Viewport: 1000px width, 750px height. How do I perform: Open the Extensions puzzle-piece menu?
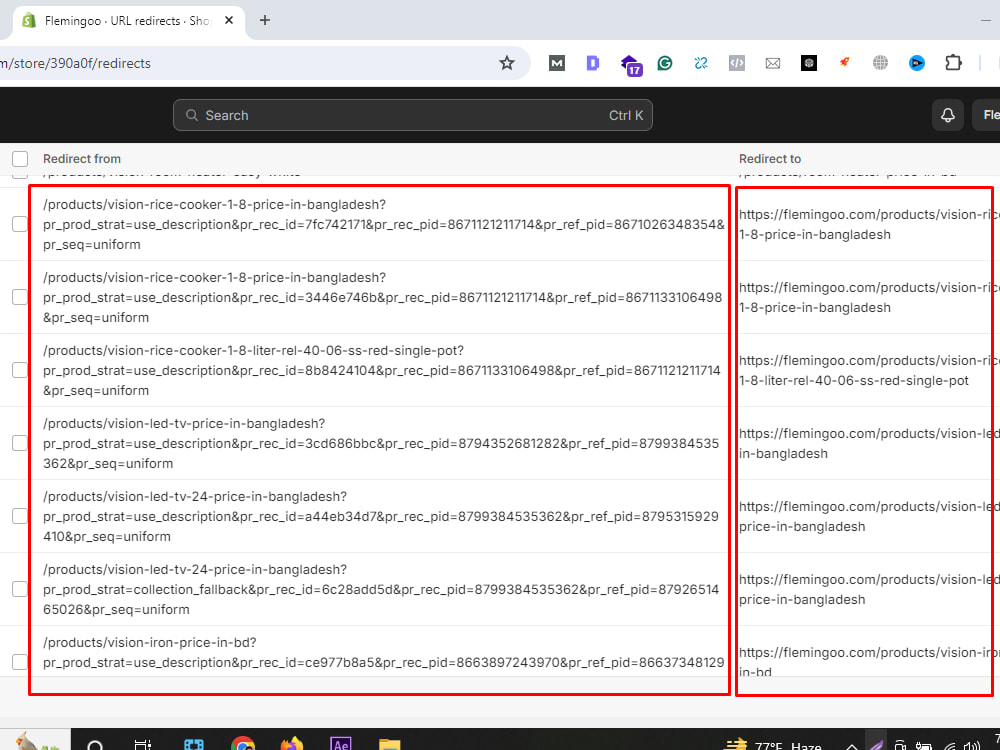pyautogui.click(x=953, y=62)
